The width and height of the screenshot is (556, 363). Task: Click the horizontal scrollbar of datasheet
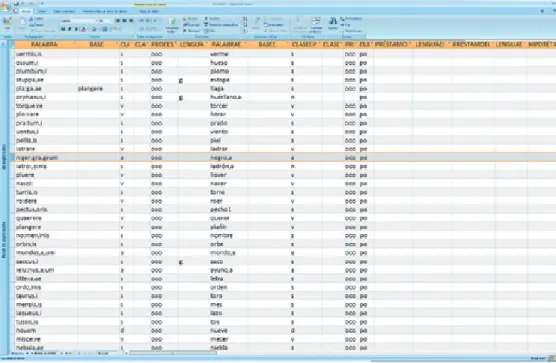click(173, 353)
